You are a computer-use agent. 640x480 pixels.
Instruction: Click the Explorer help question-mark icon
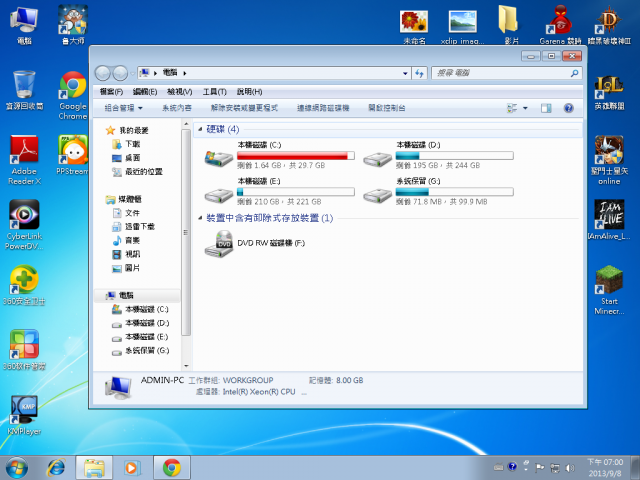[x=569, y=108]
